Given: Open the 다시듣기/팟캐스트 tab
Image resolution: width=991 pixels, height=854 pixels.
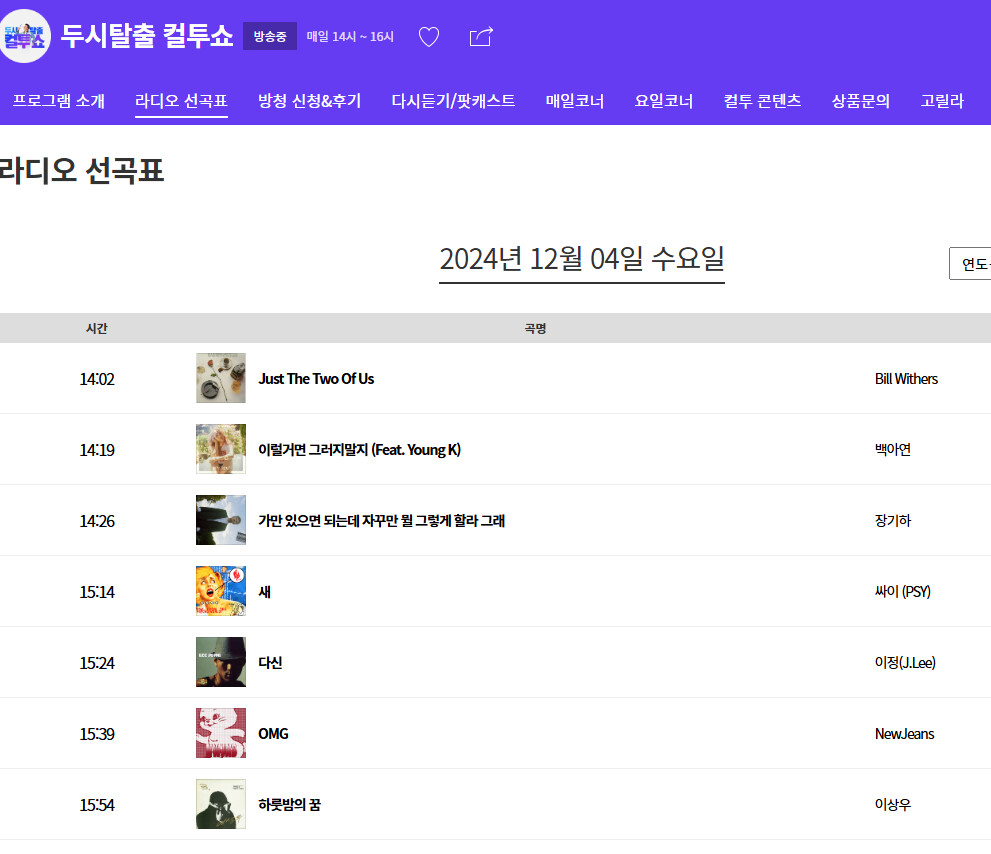Looking at the screenshot, I should tap(453, 101).
